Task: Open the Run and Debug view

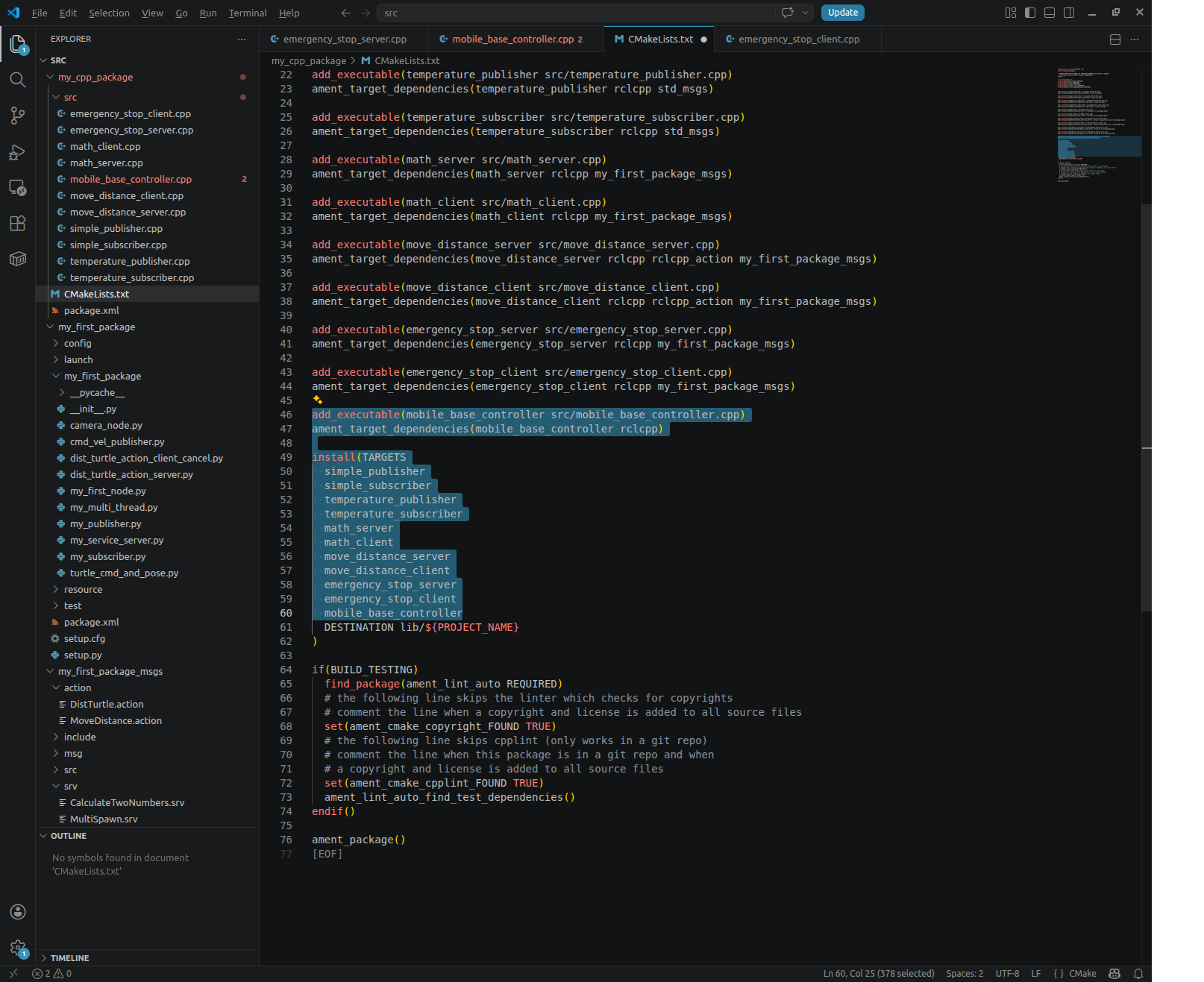Action: click(x=18, y=152)
